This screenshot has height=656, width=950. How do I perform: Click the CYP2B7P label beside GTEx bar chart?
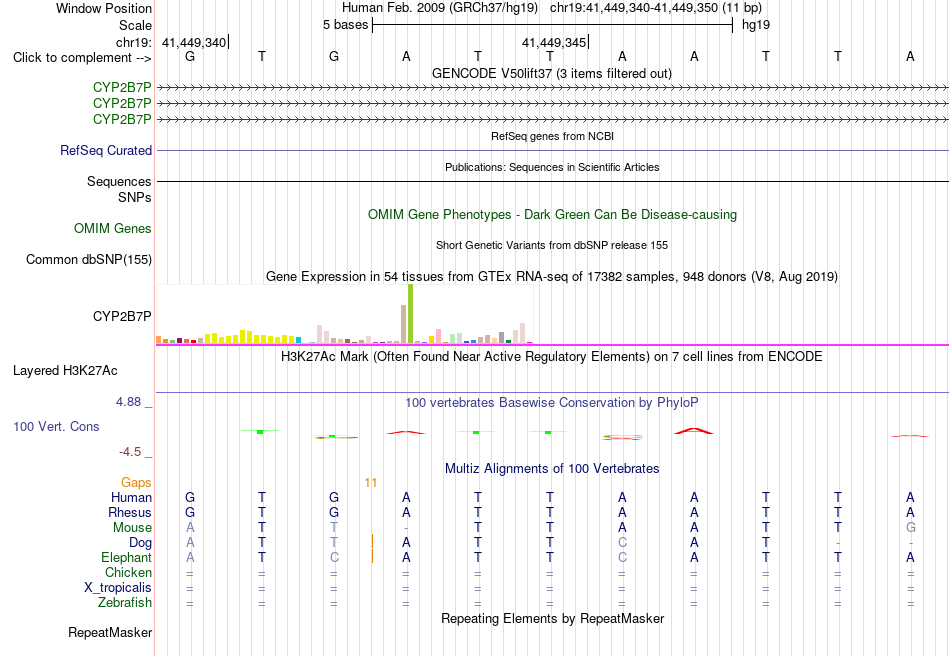click(x=122, y=316)
